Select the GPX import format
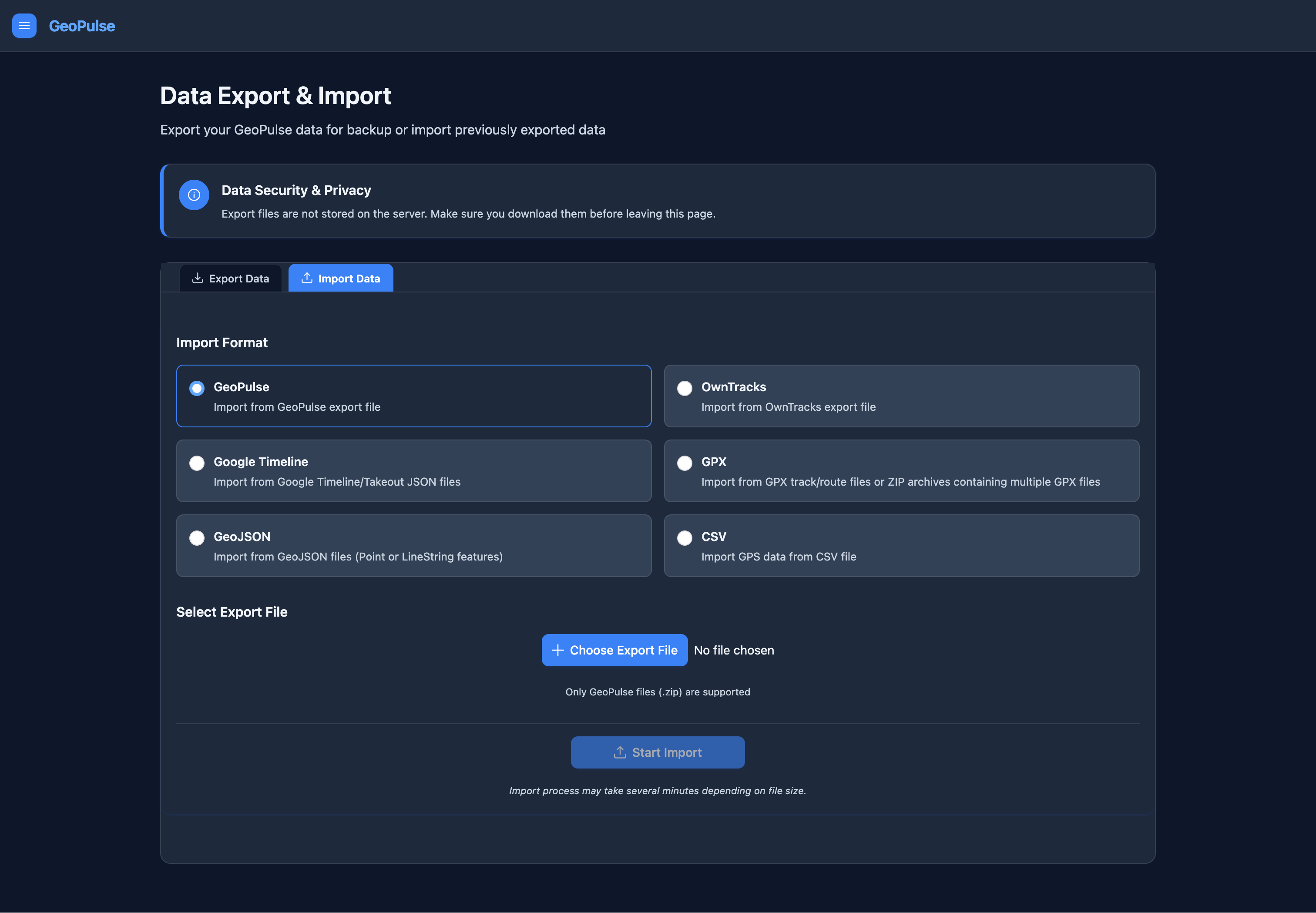Screen dimensions: 1316x913 click(x=901, y=471)
